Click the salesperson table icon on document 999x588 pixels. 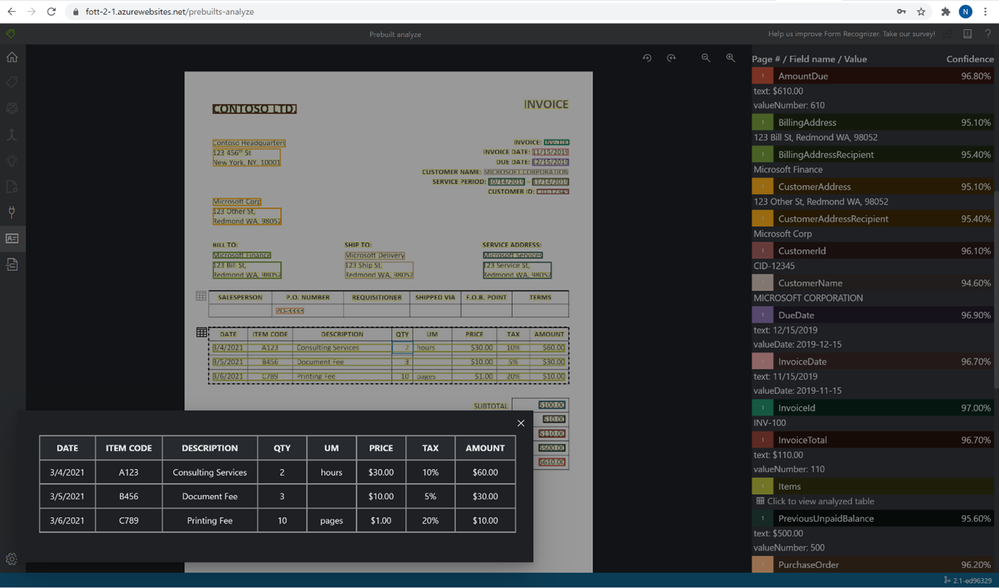click(x=201, y=296)
